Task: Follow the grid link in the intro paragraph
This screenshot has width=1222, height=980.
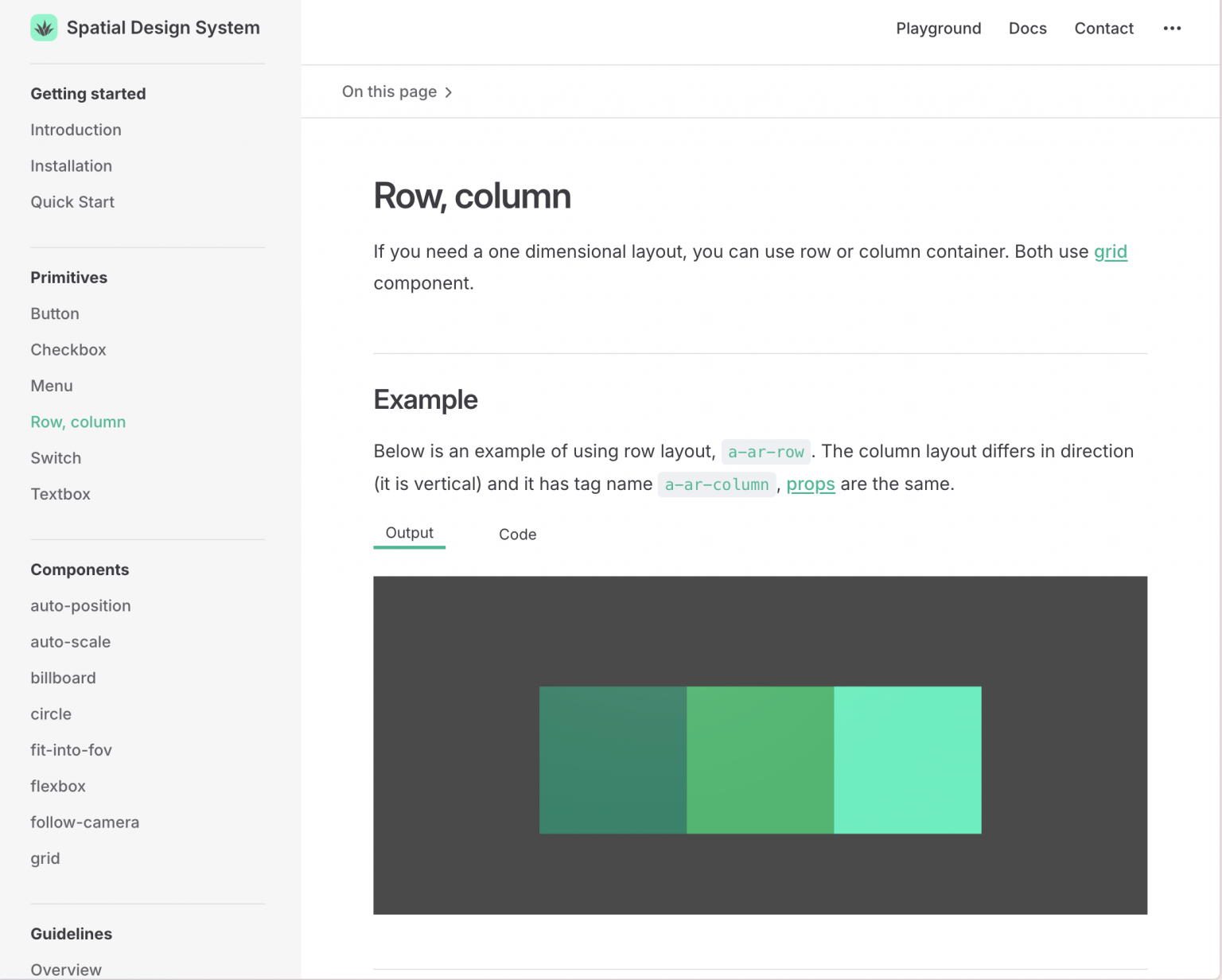Action: [x=1110, y=251]
